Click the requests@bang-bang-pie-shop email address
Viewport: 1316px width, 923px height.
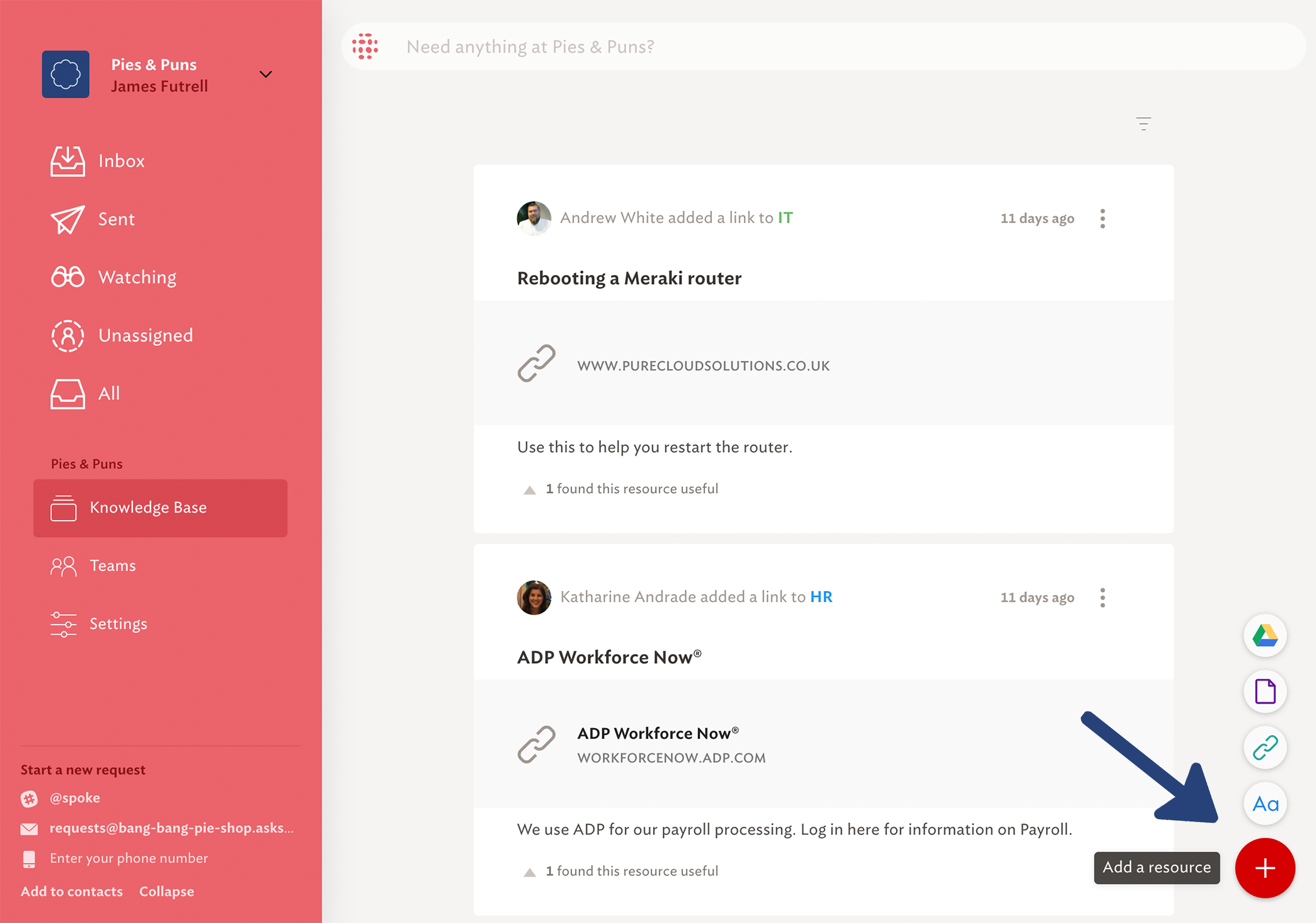172,828
